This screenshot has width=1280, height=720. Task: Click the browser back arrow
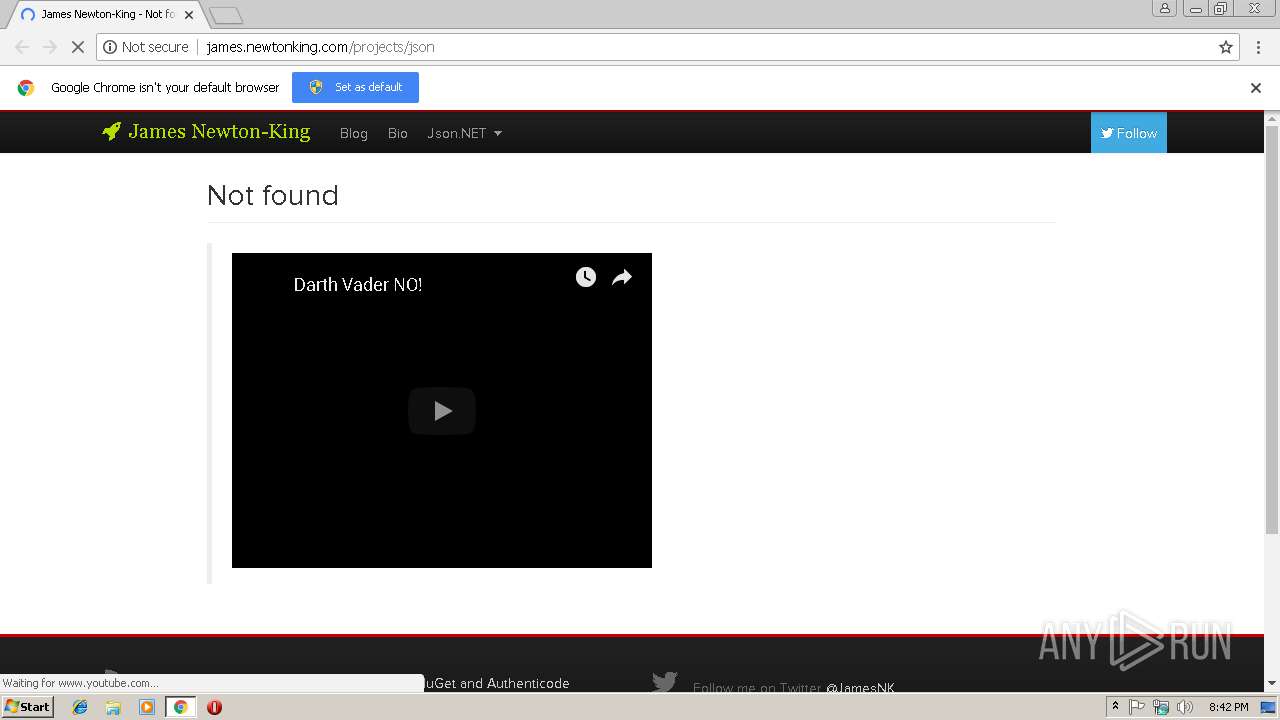22,47
